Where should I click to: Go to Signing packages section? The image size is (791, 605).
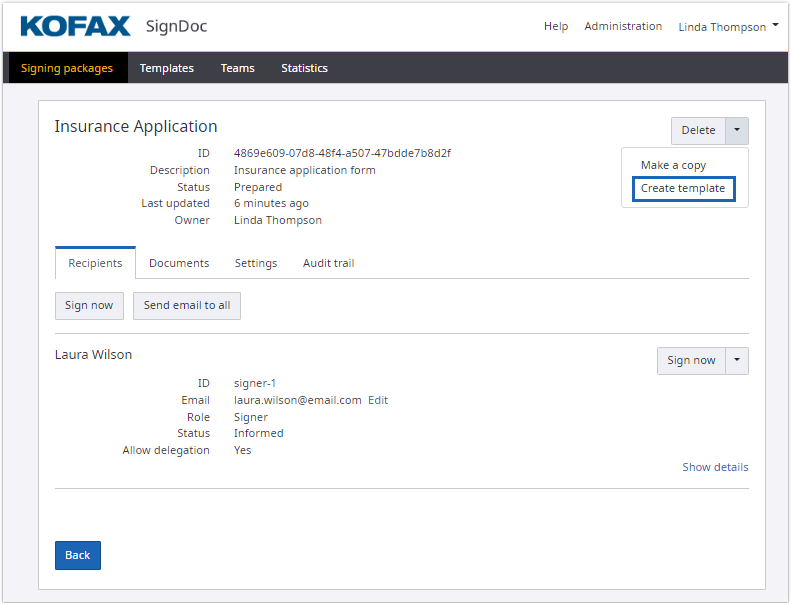pyautogui.click(x=66, y=68)
